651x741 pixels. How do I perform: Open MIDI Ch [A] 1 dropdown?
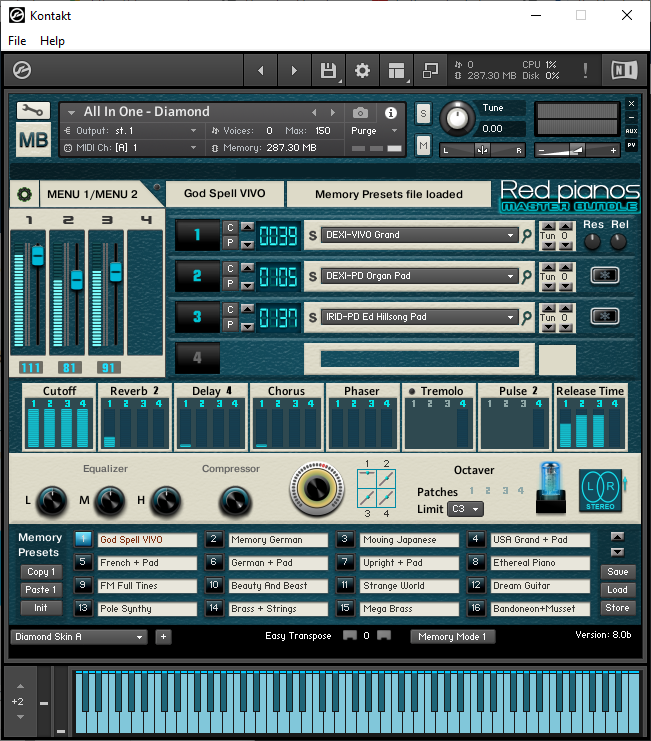pos(130,148)
